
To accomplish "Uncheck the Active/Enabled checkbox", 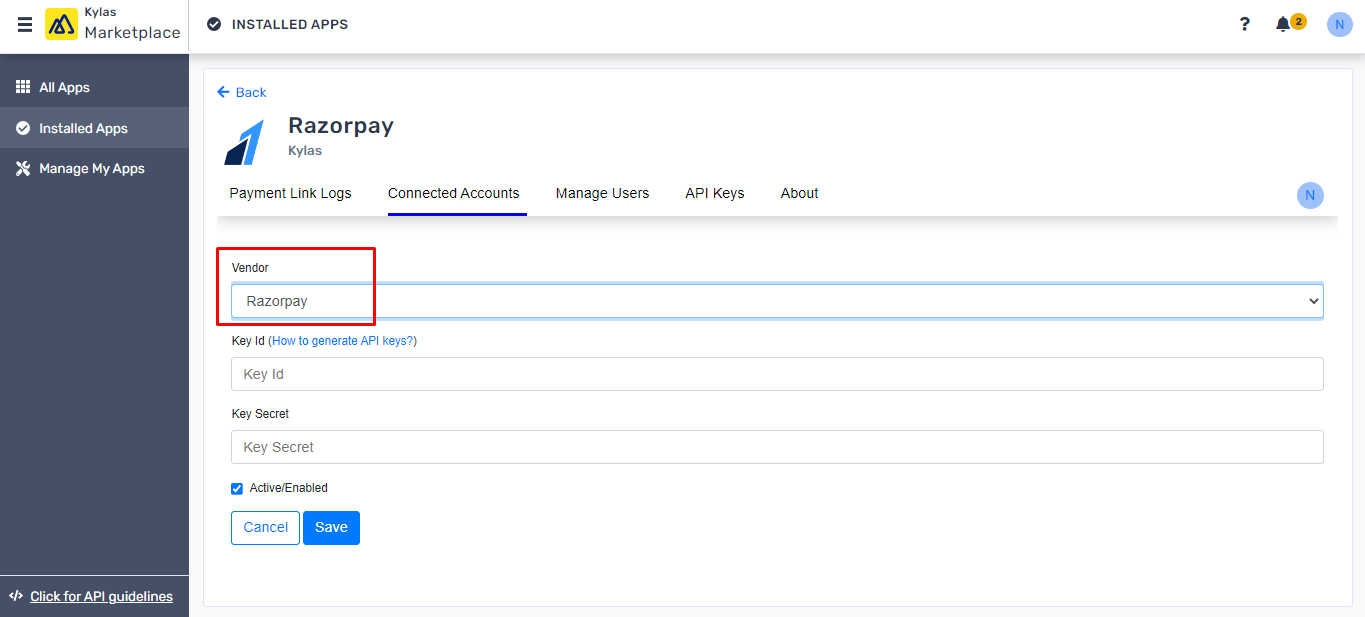I will [x=237, y=488].
